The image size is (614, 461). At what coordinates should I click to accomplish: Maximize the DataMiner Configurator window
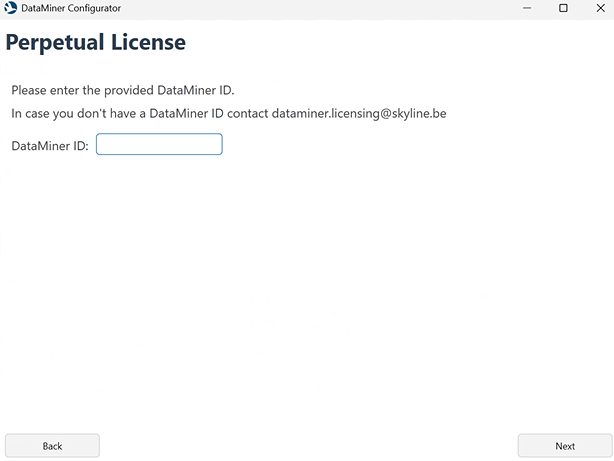click(563, 8)
